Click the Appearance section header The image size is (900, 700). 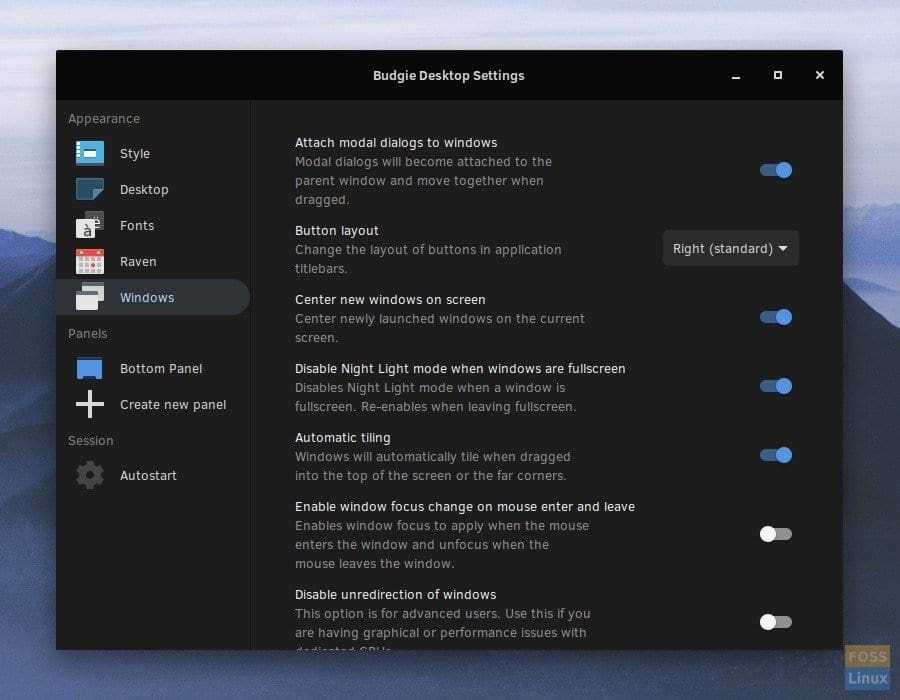pyautogui.click(x=104, y=119)
